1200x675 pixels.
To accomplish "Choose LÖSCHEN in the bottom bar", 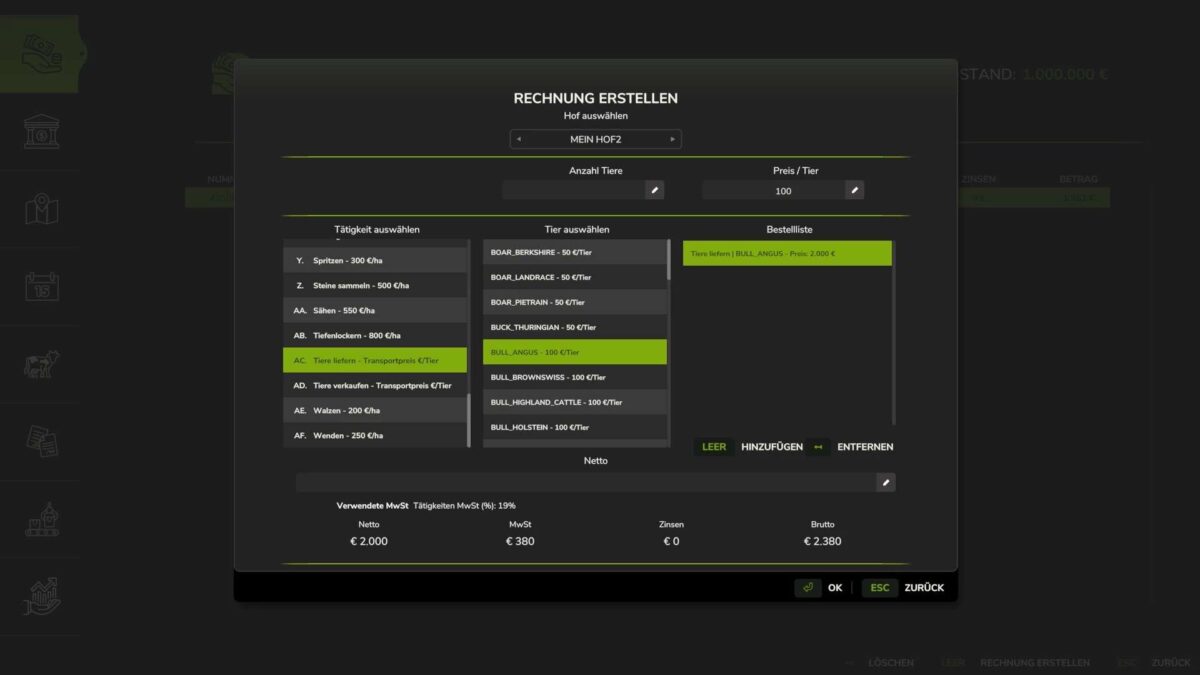I will coord(891,662).
